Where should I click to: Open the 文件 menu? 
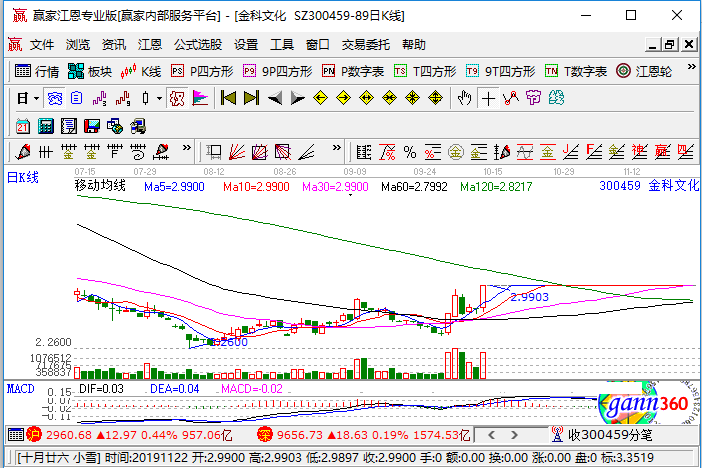coord(42,45)
